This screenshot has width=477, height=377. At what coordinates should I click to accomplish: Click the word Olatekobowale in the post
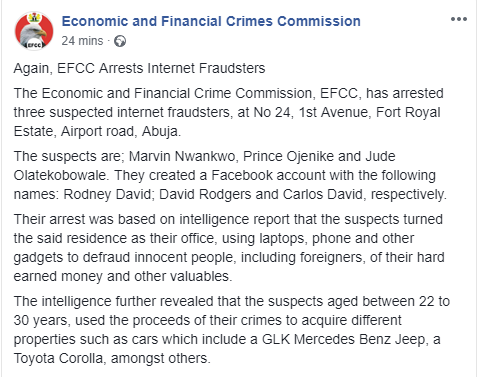point(61,175)
